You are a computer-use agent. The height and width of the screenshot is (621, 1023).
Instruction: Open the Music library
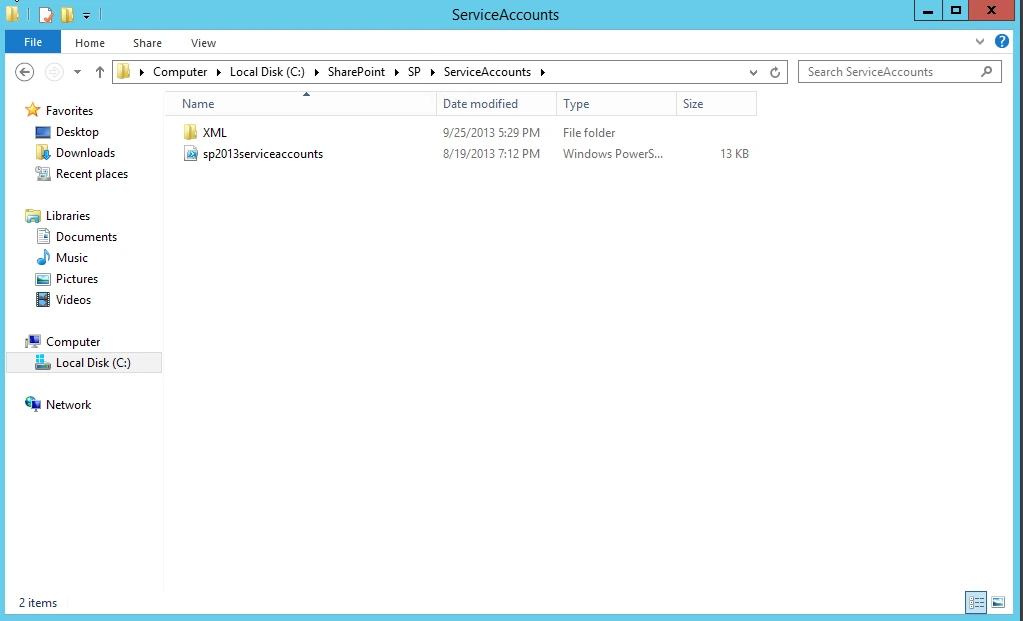[72, 258]
